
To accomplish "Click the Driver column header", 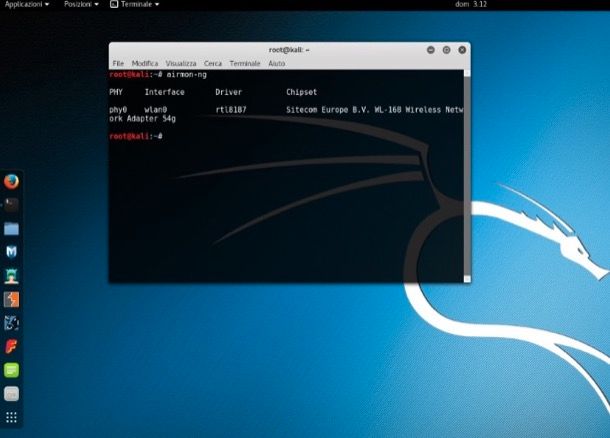I will pyautogui.click(x=229, y=92).
